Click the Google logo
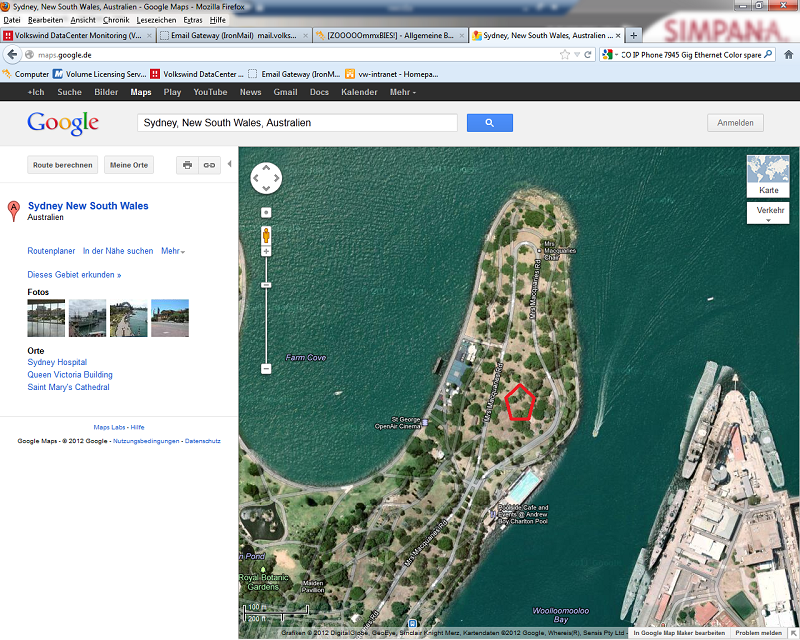The height and width of the screenshot is (640, 800). pyautogui.click(x=63, y=123)
